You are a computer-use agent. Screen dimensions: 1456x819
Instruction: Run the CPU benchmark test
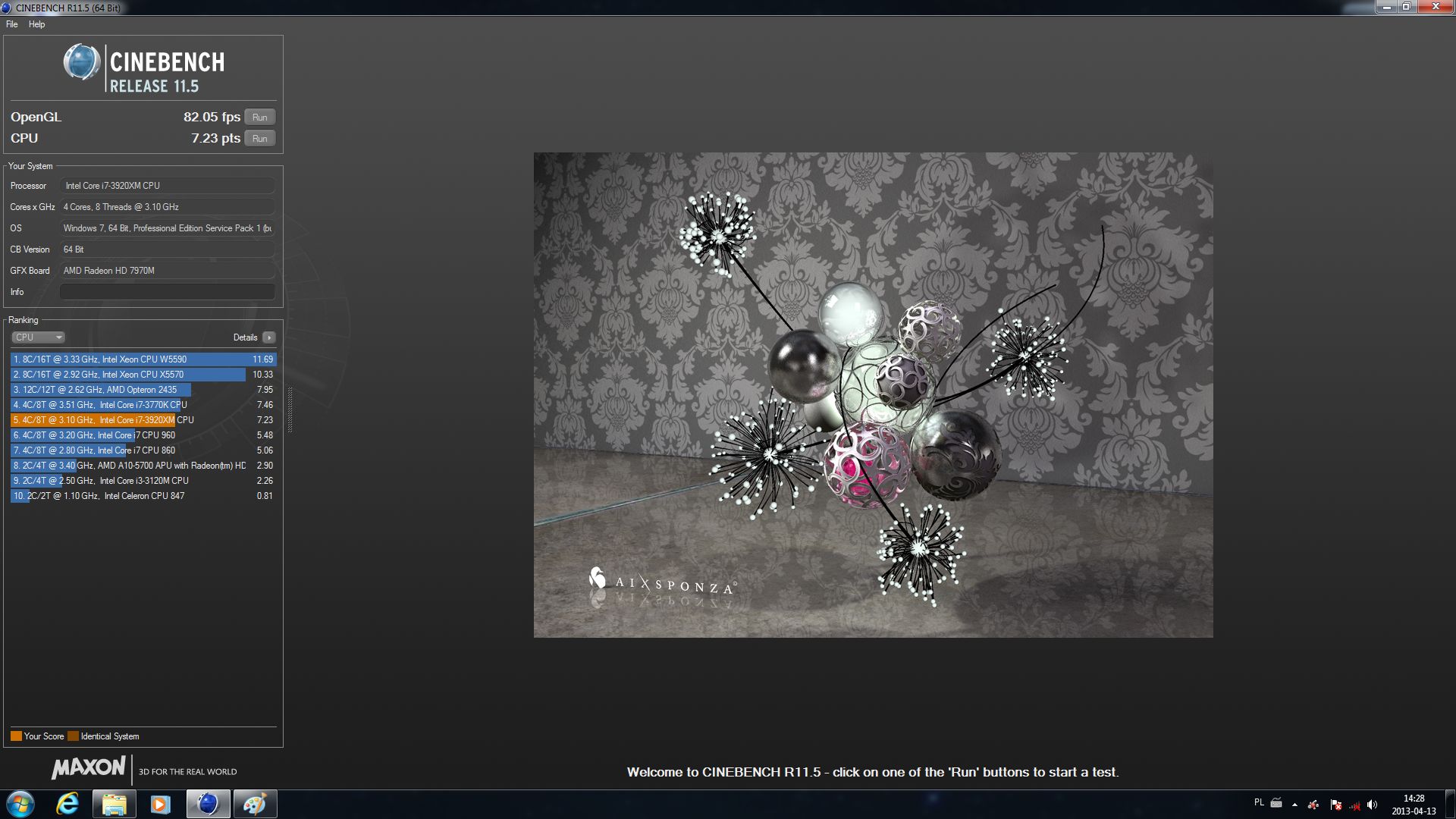coord(259,139)
